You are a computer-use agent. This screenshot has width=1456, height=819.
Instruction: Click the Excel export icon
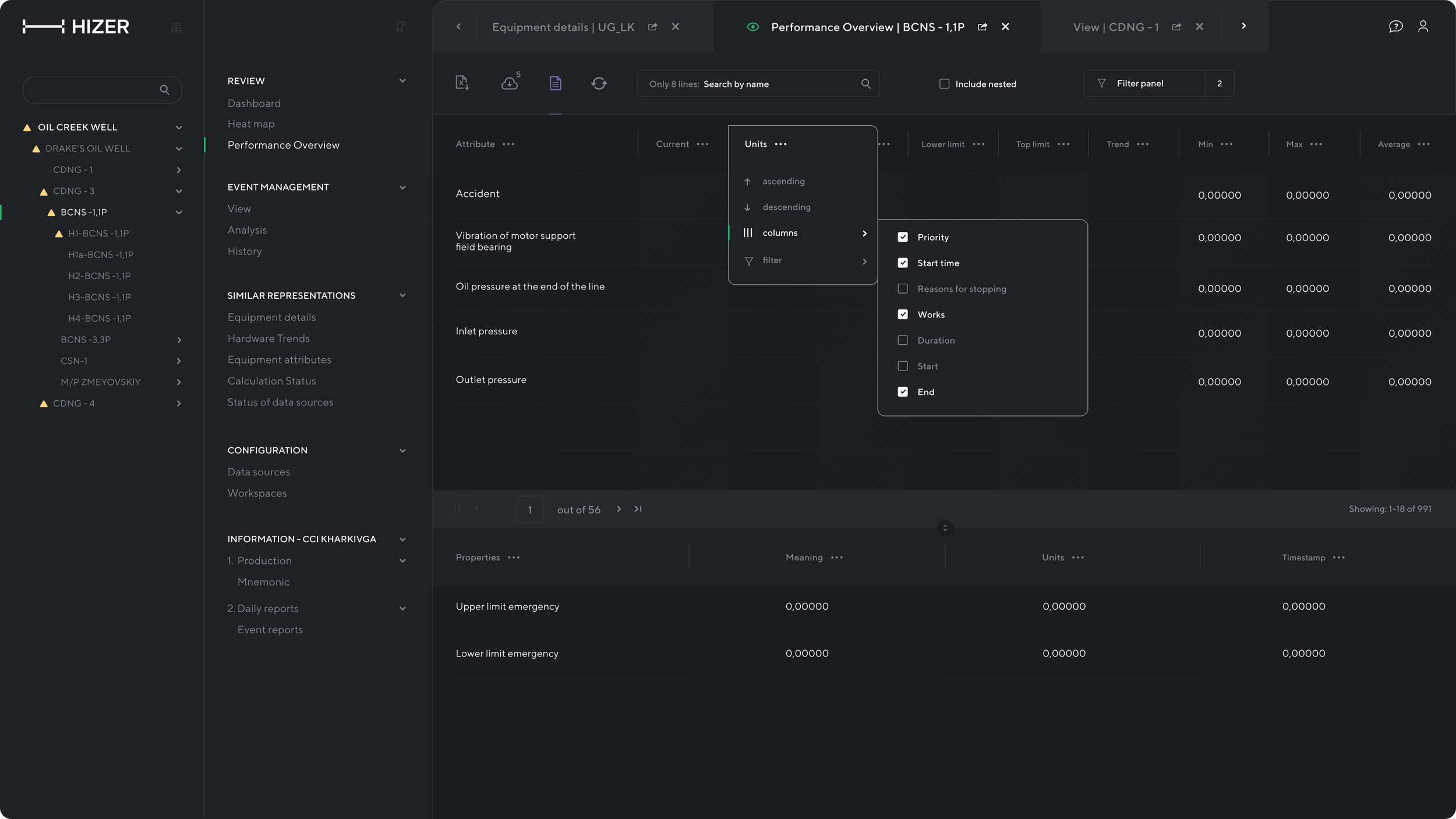click(462, 83)
